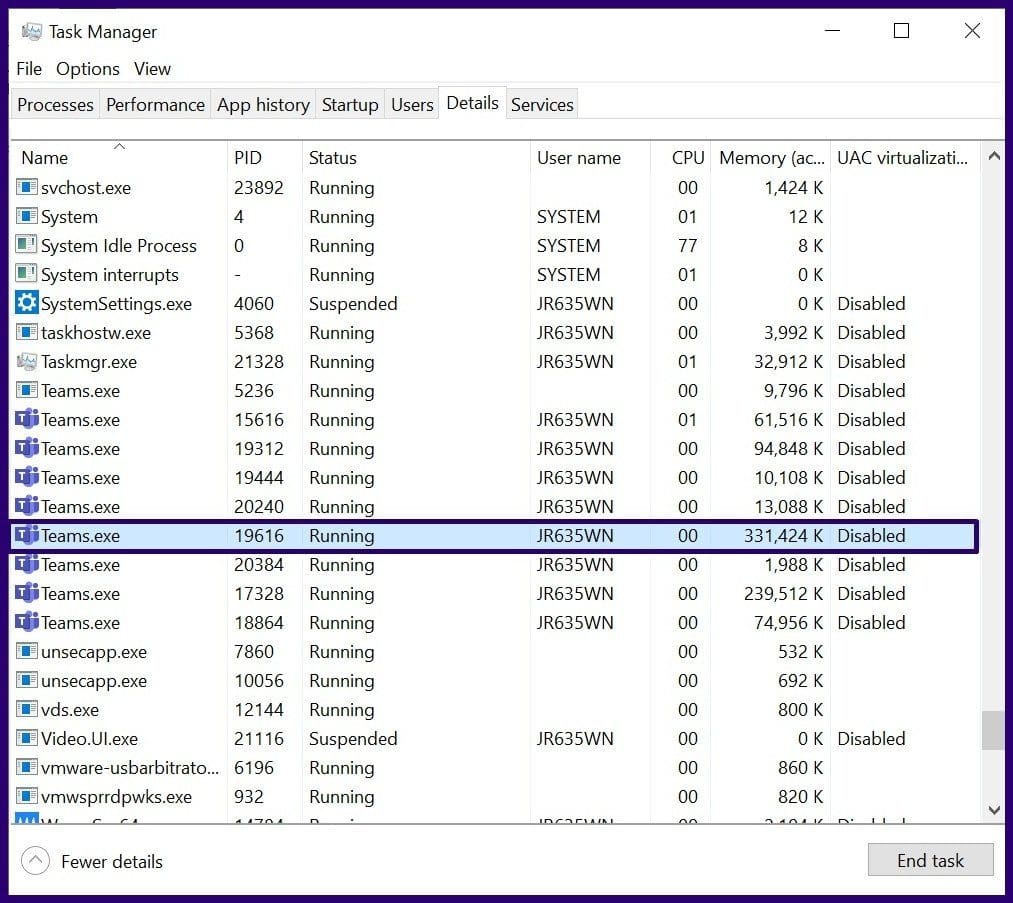Click the scrollbar up arrow
This screenshot has height=903, width=1013.
tap(994, 156)
